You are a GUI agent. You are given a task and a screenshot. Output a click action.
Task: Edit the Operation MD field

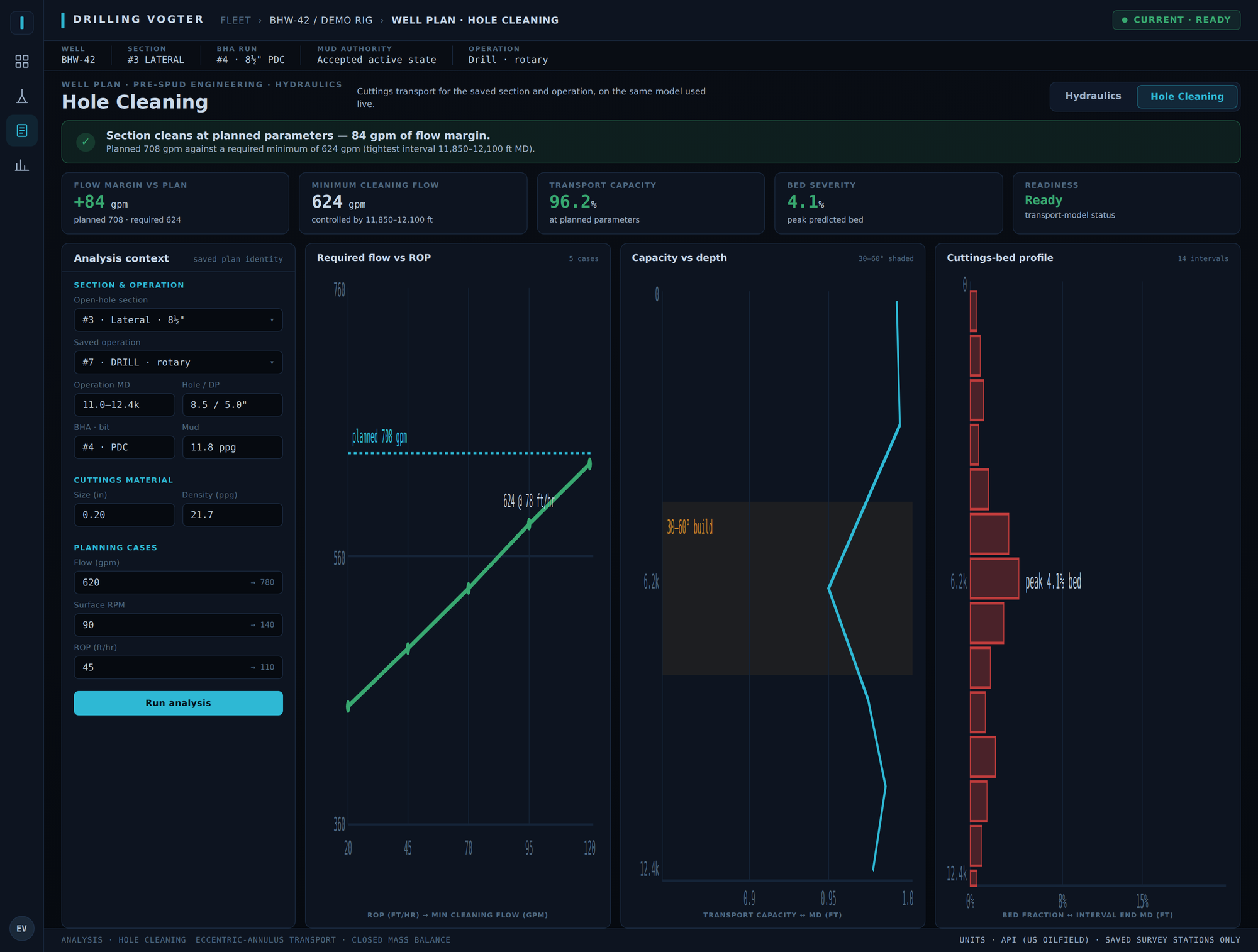pyautogui.click(x=124, y=405)
